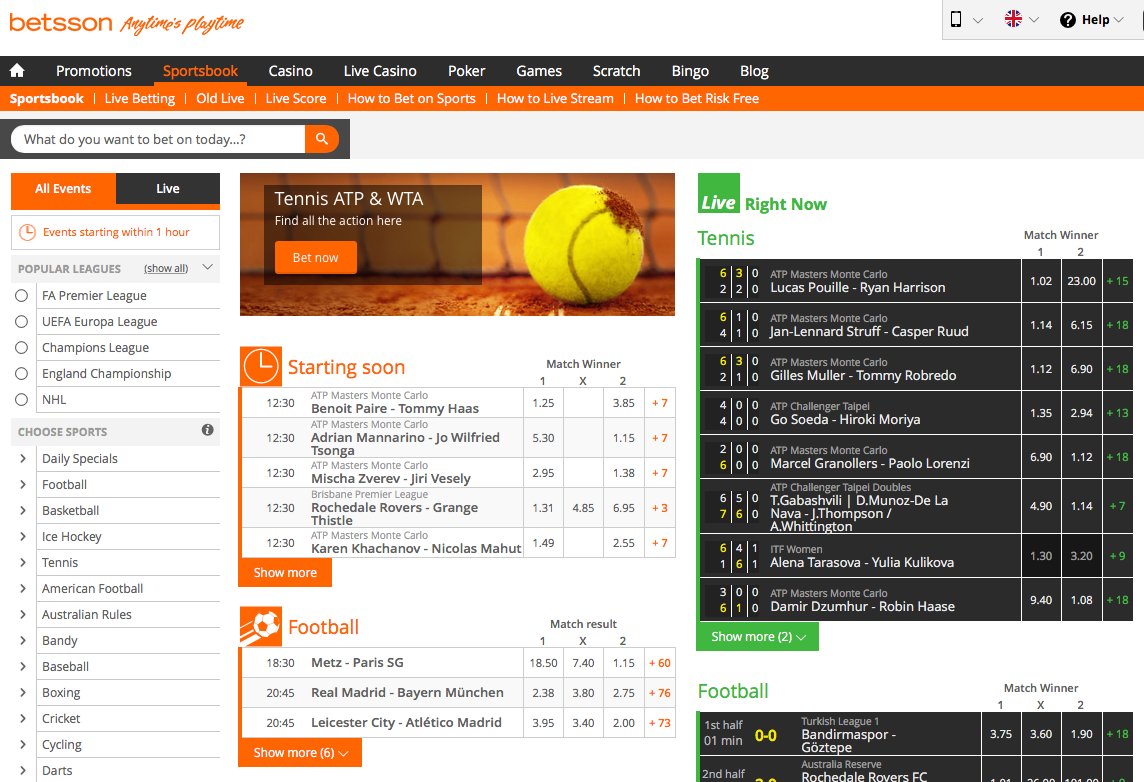Select odds 9.40 for Damir Dzumhur
1144x782 pixels.
click(1041, 600)
